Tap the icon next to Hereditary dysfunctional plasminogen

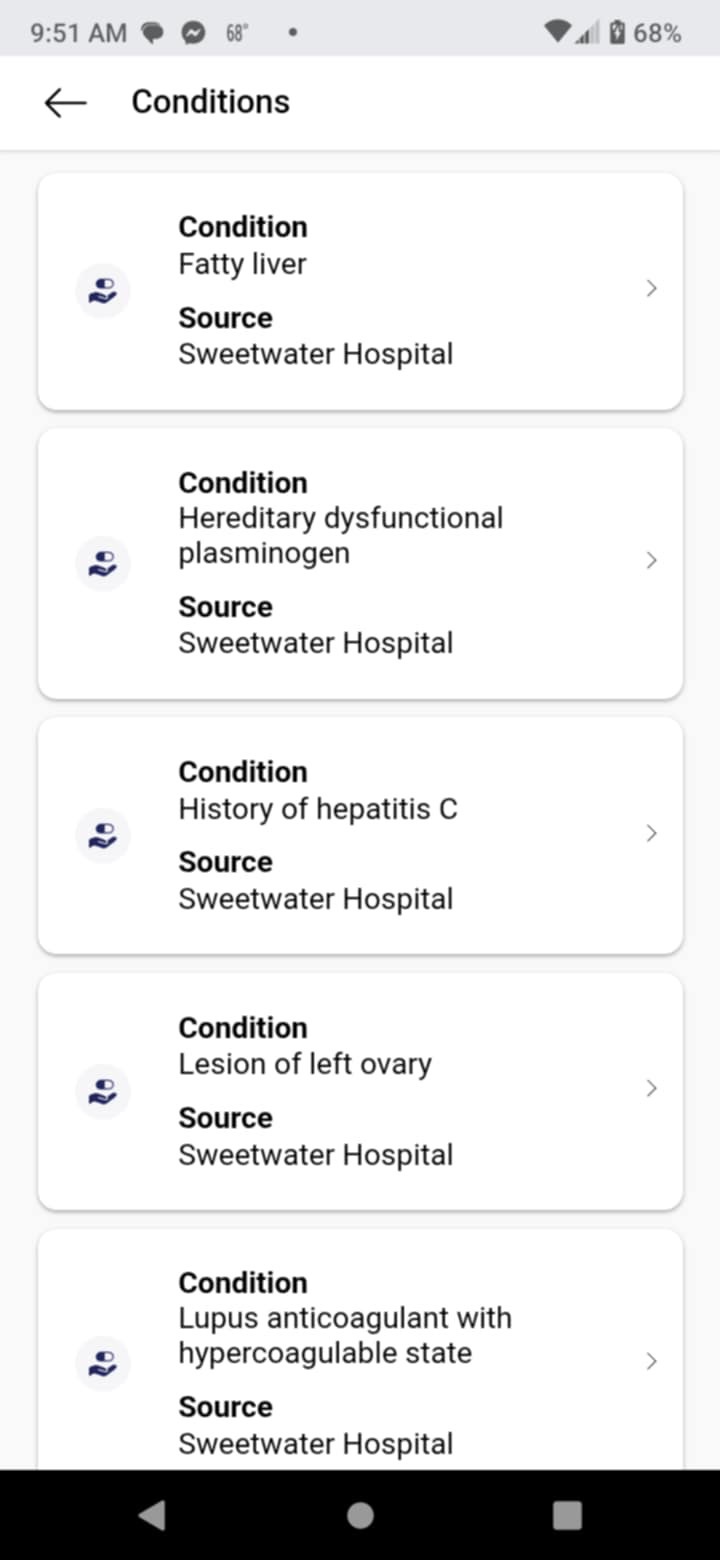tap(103, 563)
